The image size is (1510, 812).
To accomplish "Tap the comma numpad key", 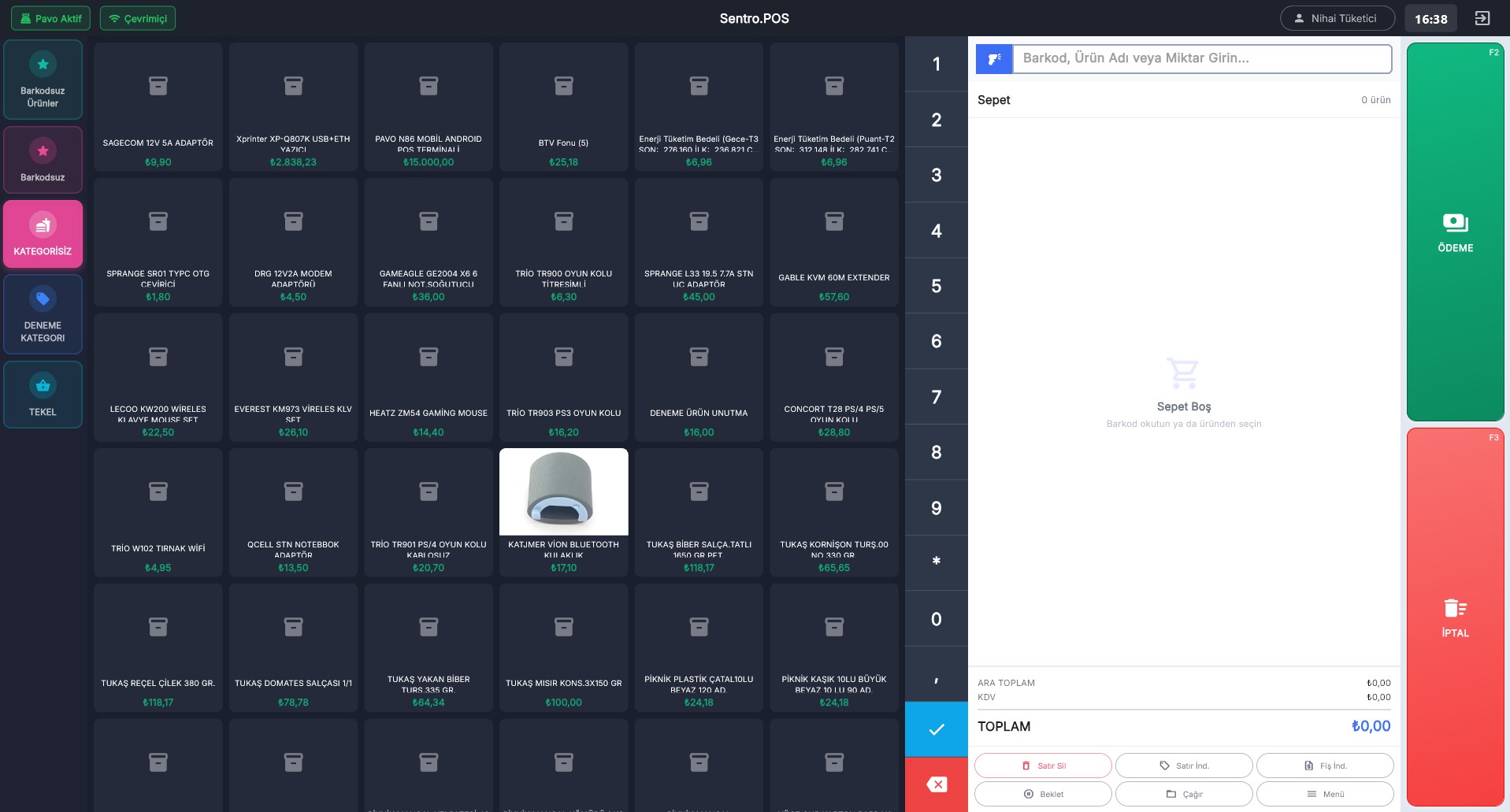I will click(x=936, y=674).
